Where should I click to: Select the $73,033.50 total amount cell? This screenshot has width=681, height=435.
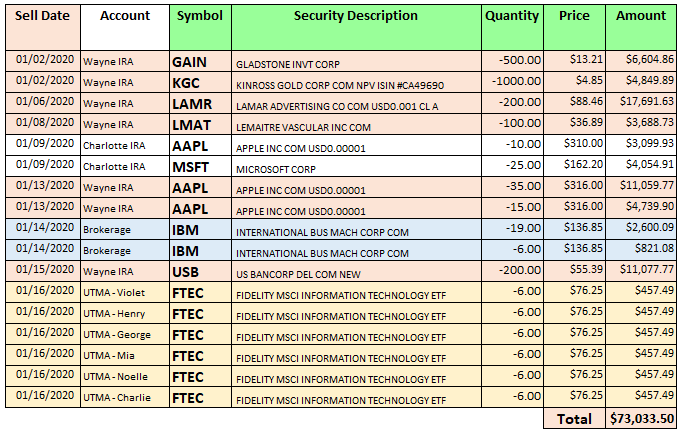[x=640, y=419]
